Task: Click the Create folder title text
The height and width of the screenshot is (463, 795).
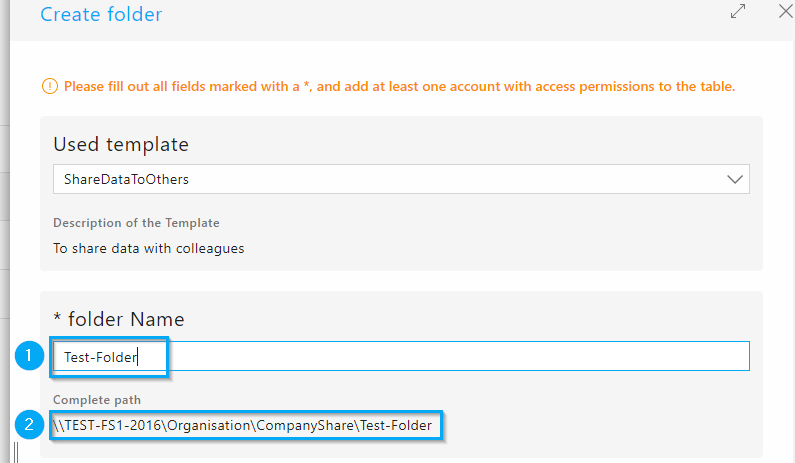Action: 101,14
